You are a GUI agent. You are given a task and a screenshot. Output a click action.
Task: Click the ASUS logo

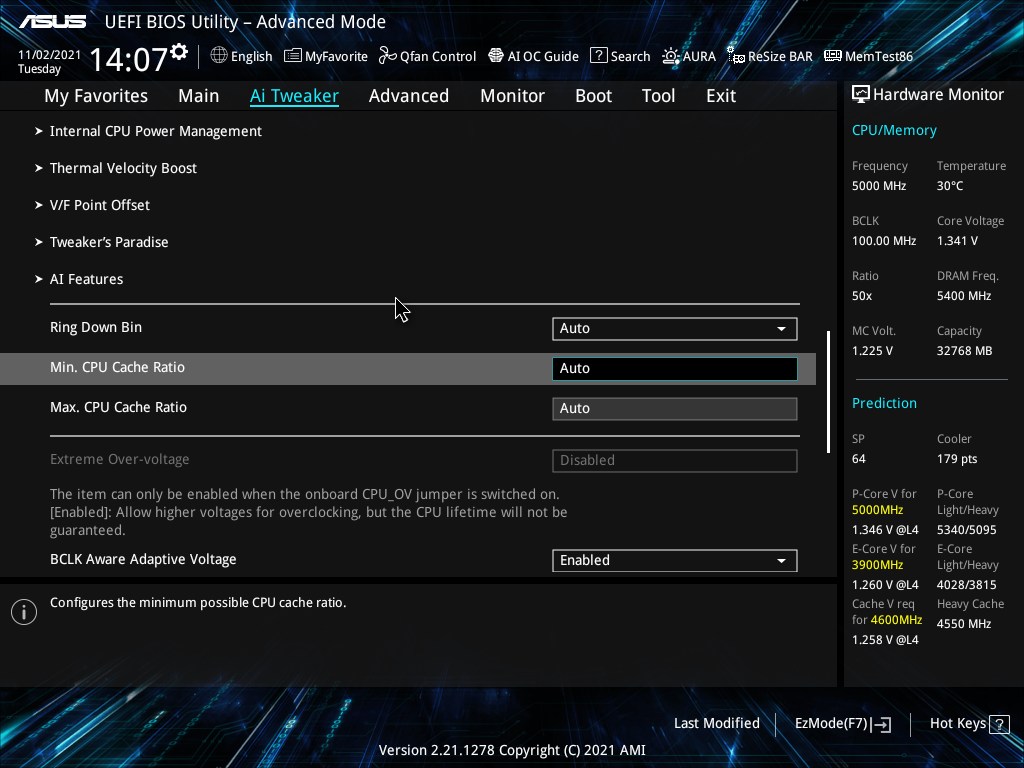click(x=52, y=22)
